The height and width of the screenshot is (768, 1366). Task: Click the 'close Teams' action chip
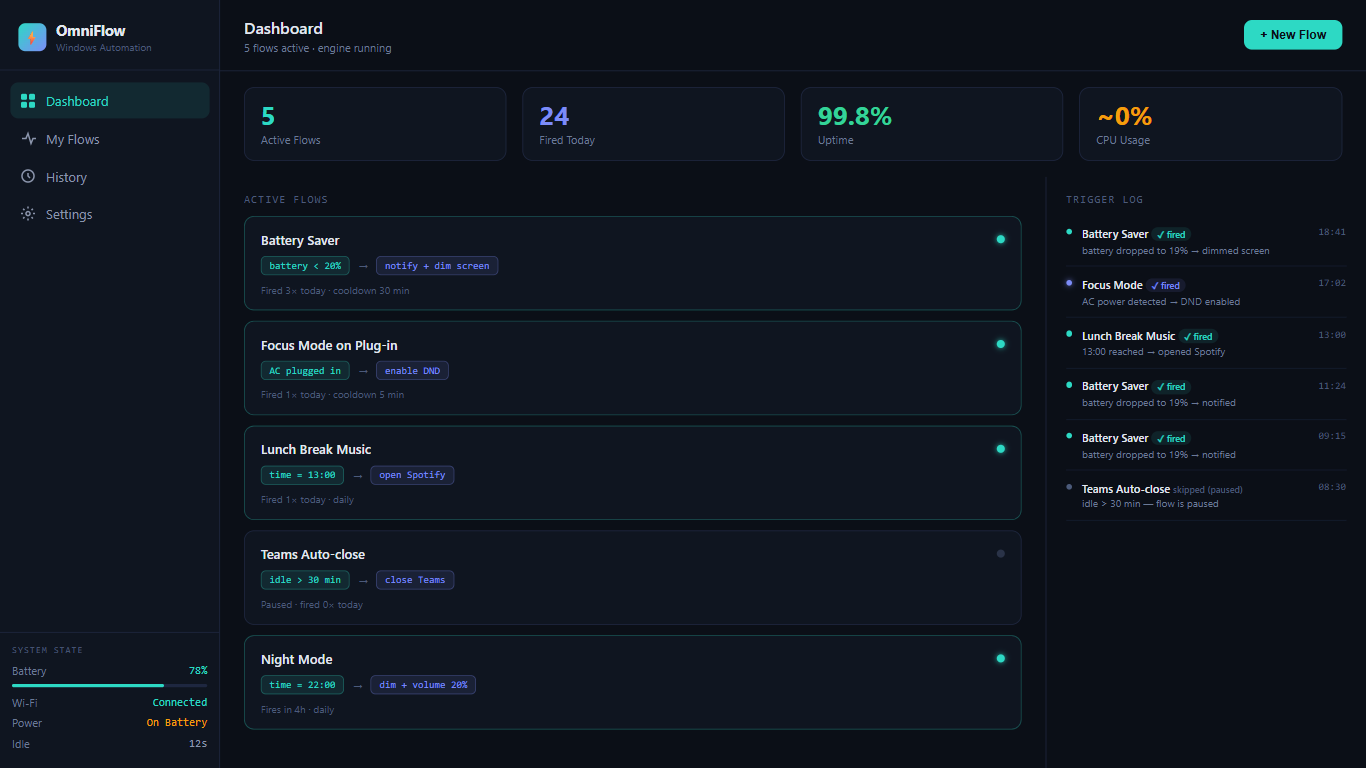pyautogui.click(x=415, y=580)
